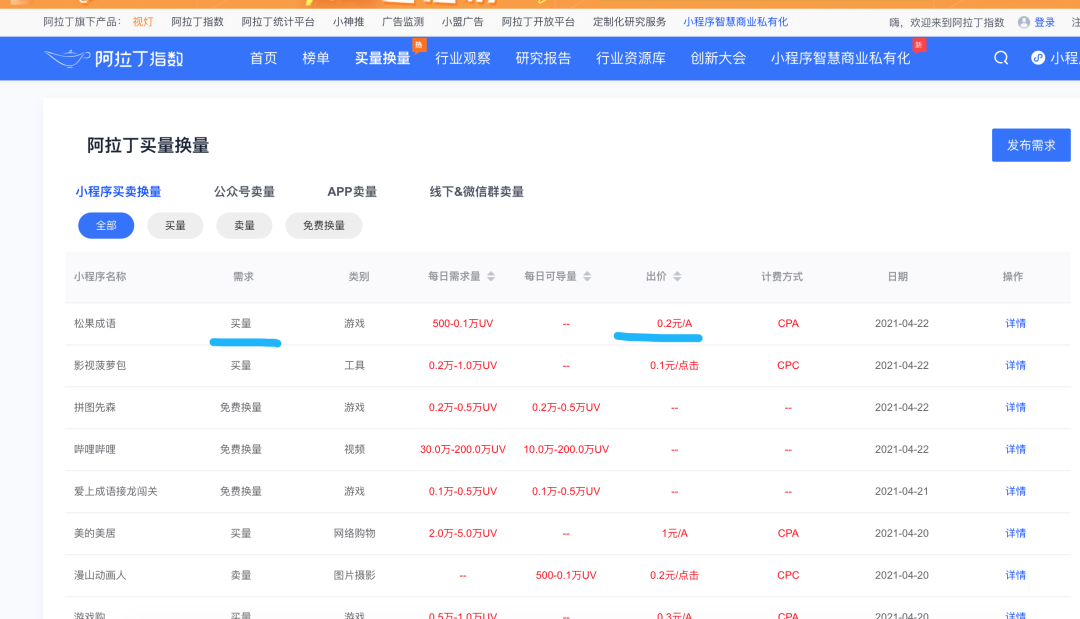This screenshot has height=619, width=1080.
Task: Click the 漫山动画人 name cell
Action: [100, 576]
